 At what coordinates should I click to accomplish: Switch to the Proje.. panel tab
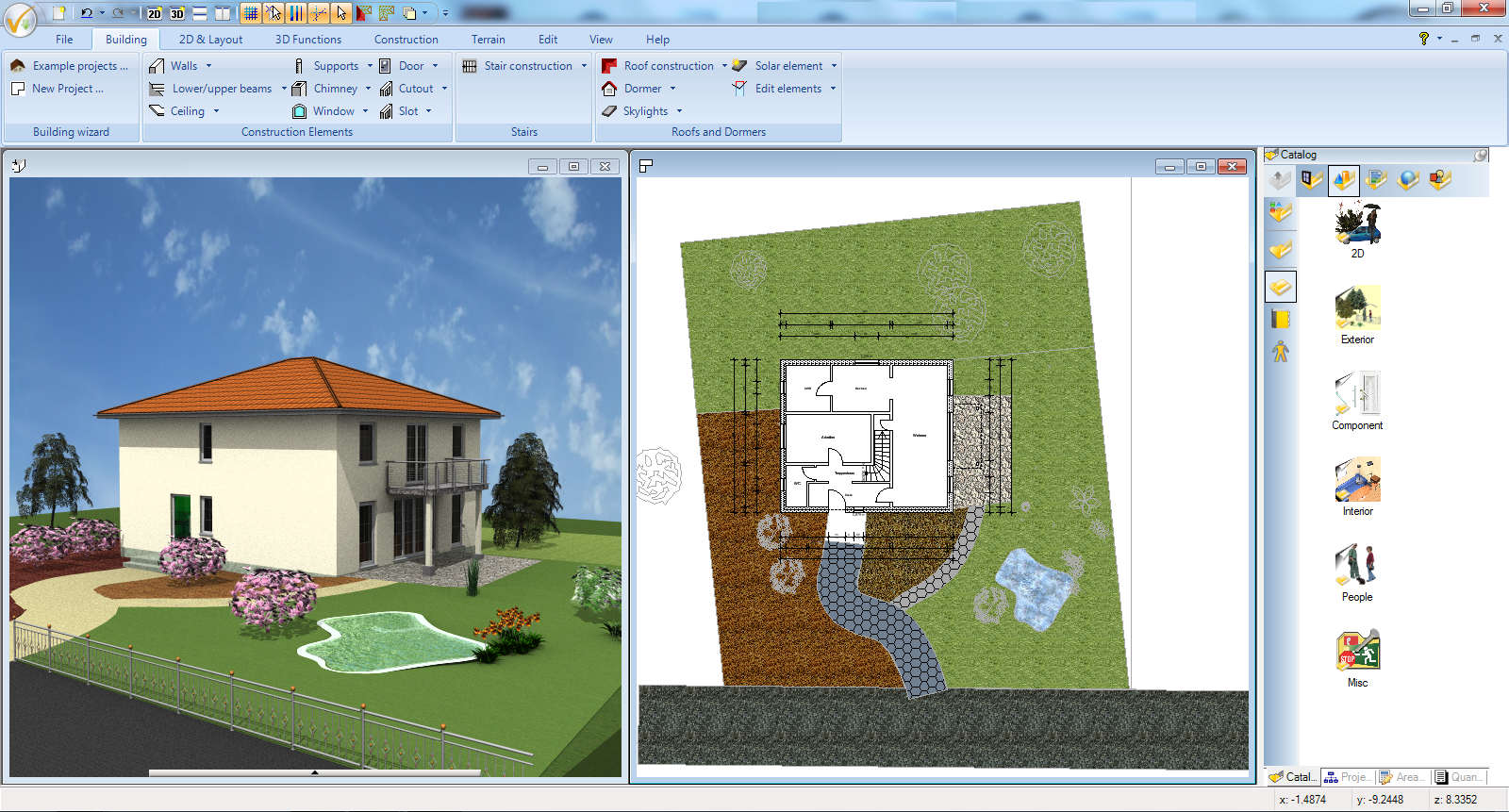(1348, 777)
